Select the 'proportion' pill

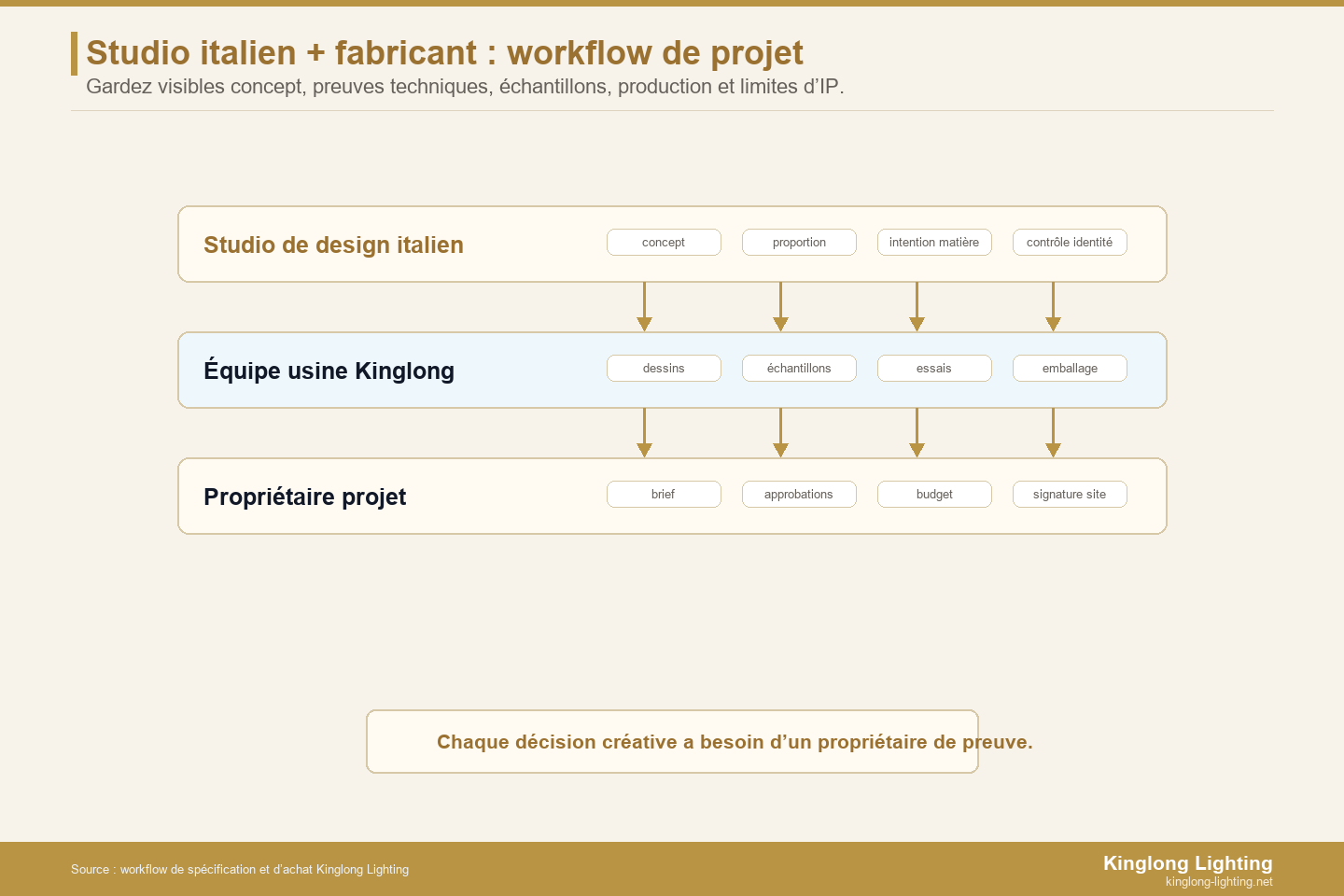coord(799,242)
